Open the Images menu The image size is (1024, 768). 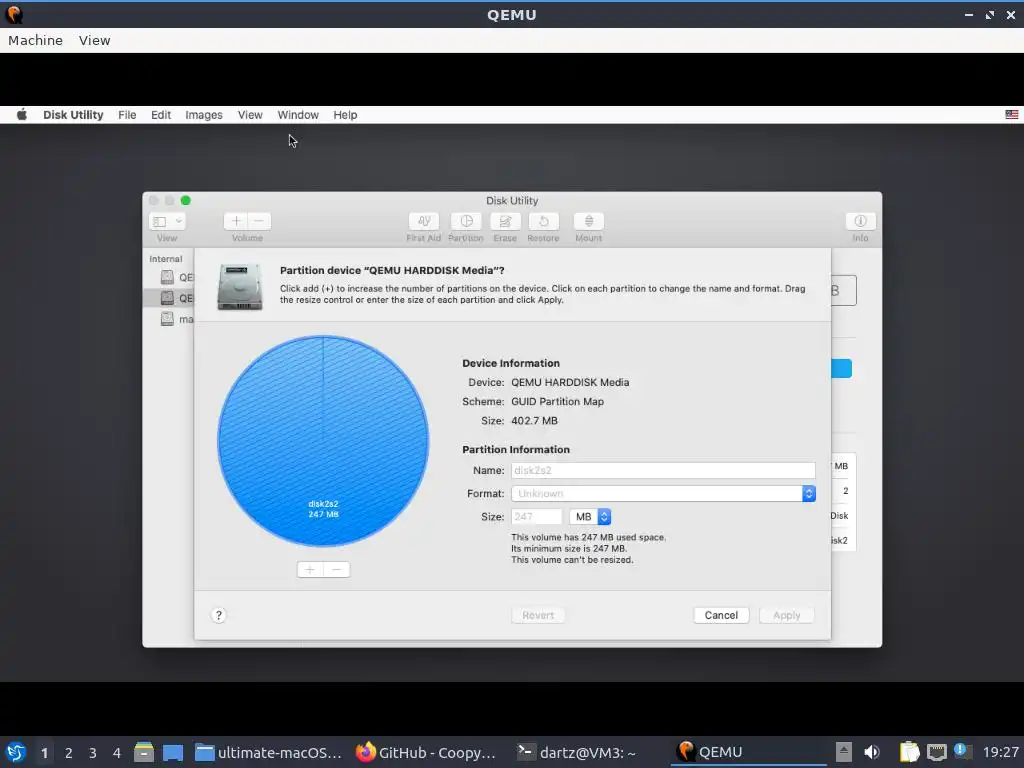[x=204, y=115]
